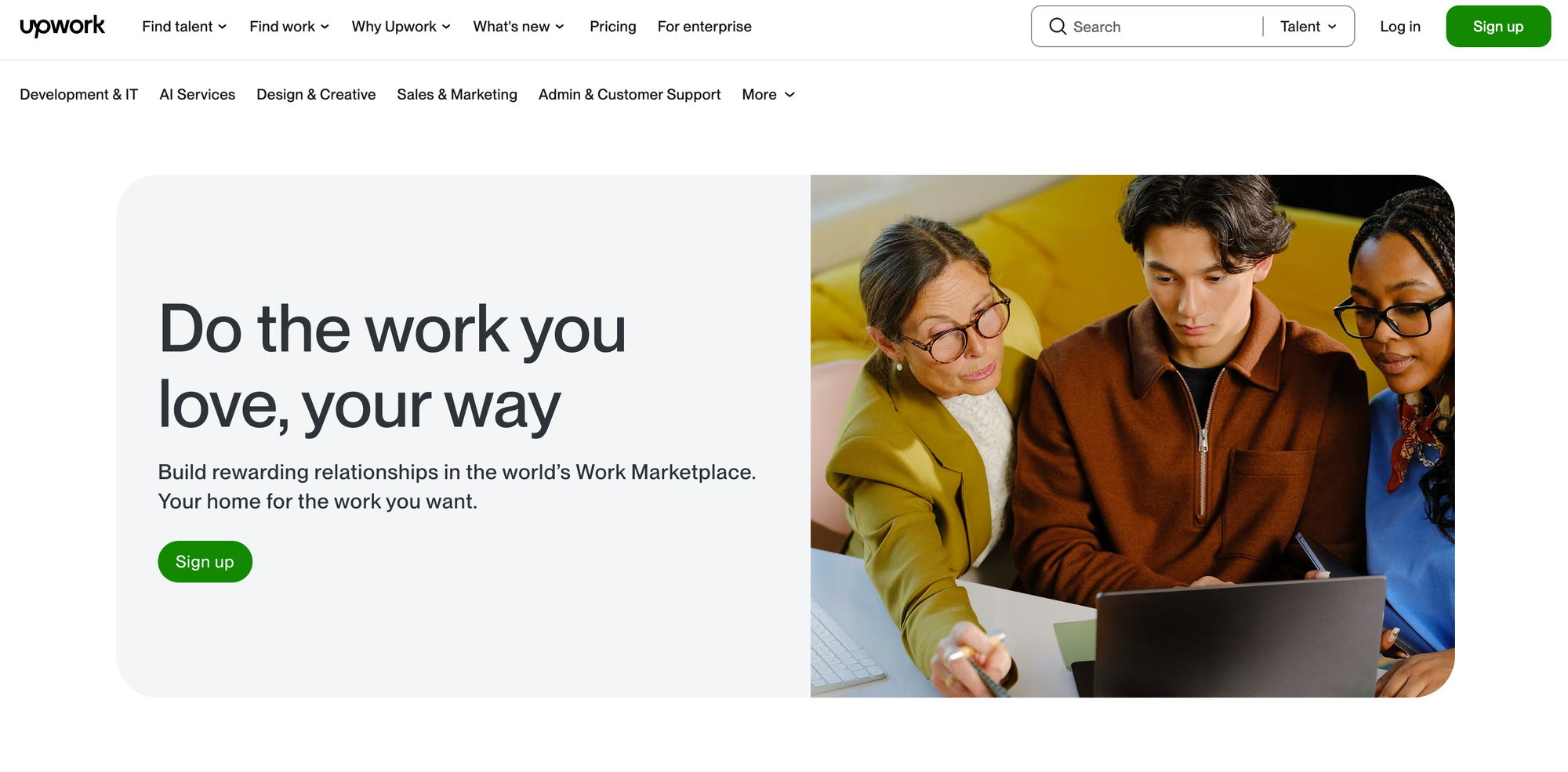
Task: Visit the For enterprise page
Action: point(704,26)
